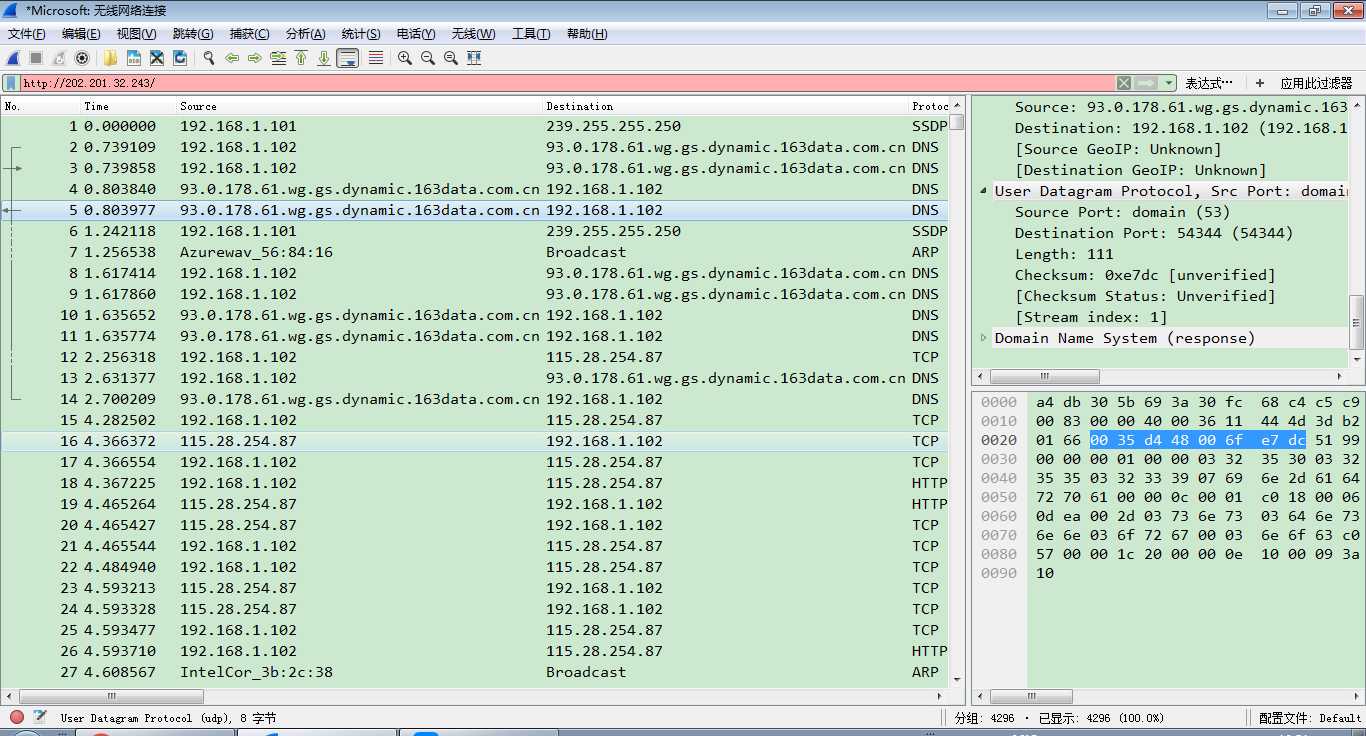Select packet 1 SSDP to 239.255.255.250
Viewport: 1366px width, 736px height.
tap(475, 126)
